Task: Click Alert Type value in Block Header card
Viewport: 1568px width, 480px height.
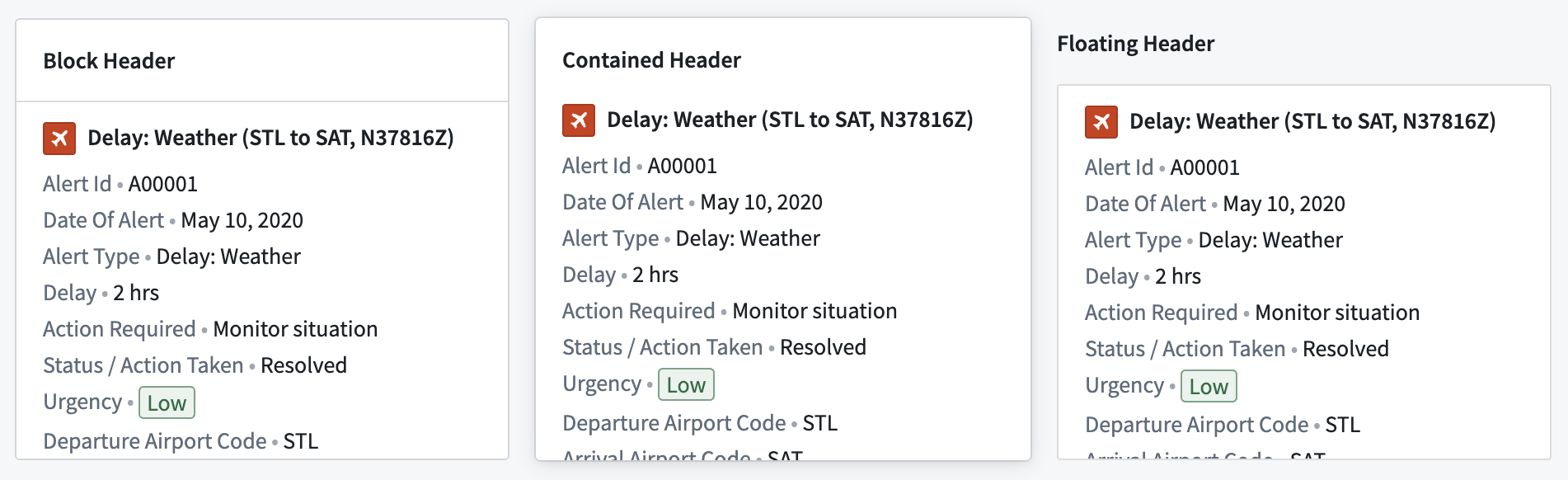Action: [228, 256]
